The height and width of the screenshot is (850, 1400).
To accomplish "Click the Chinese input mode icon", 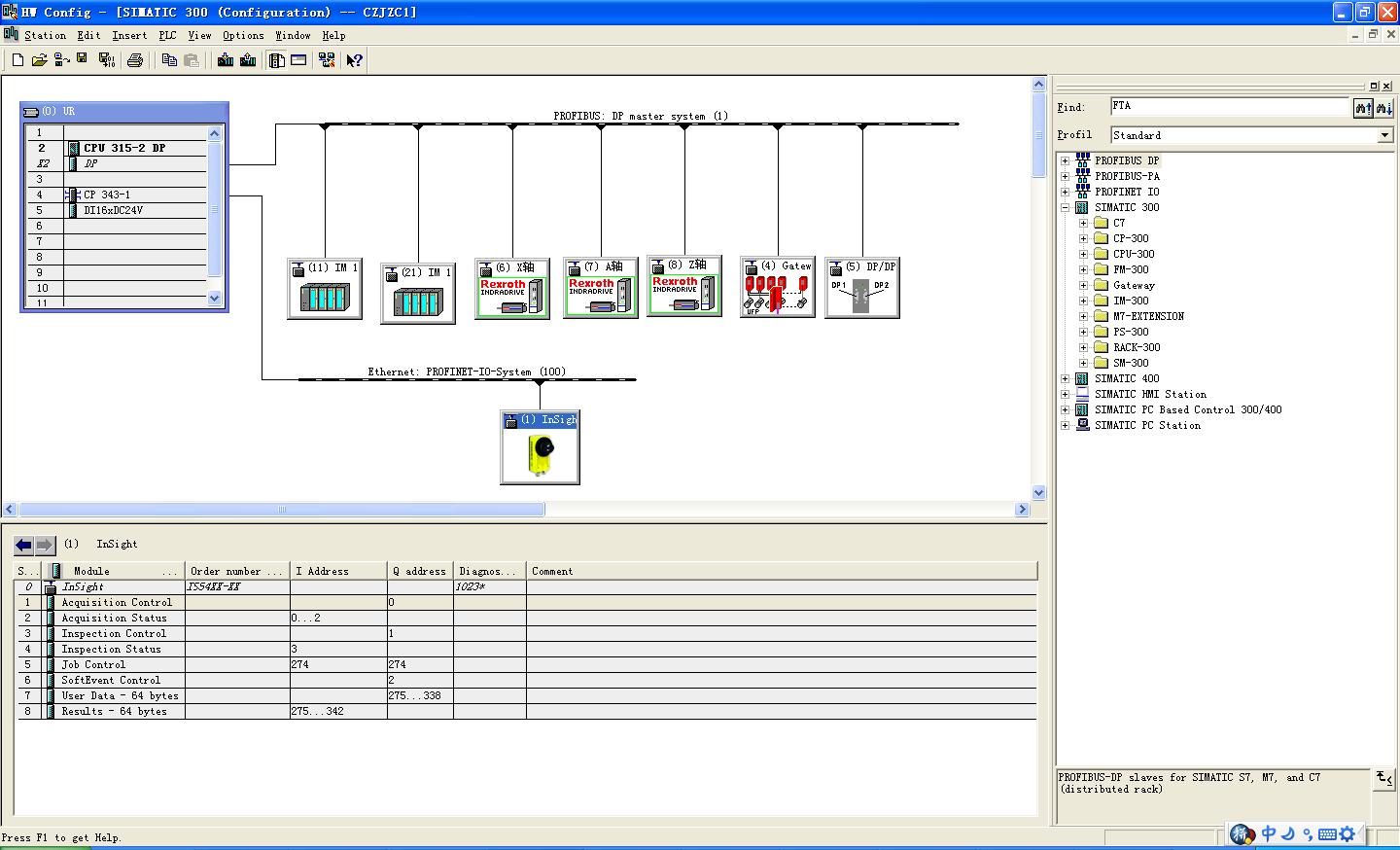I will [x=1268, y=833].
